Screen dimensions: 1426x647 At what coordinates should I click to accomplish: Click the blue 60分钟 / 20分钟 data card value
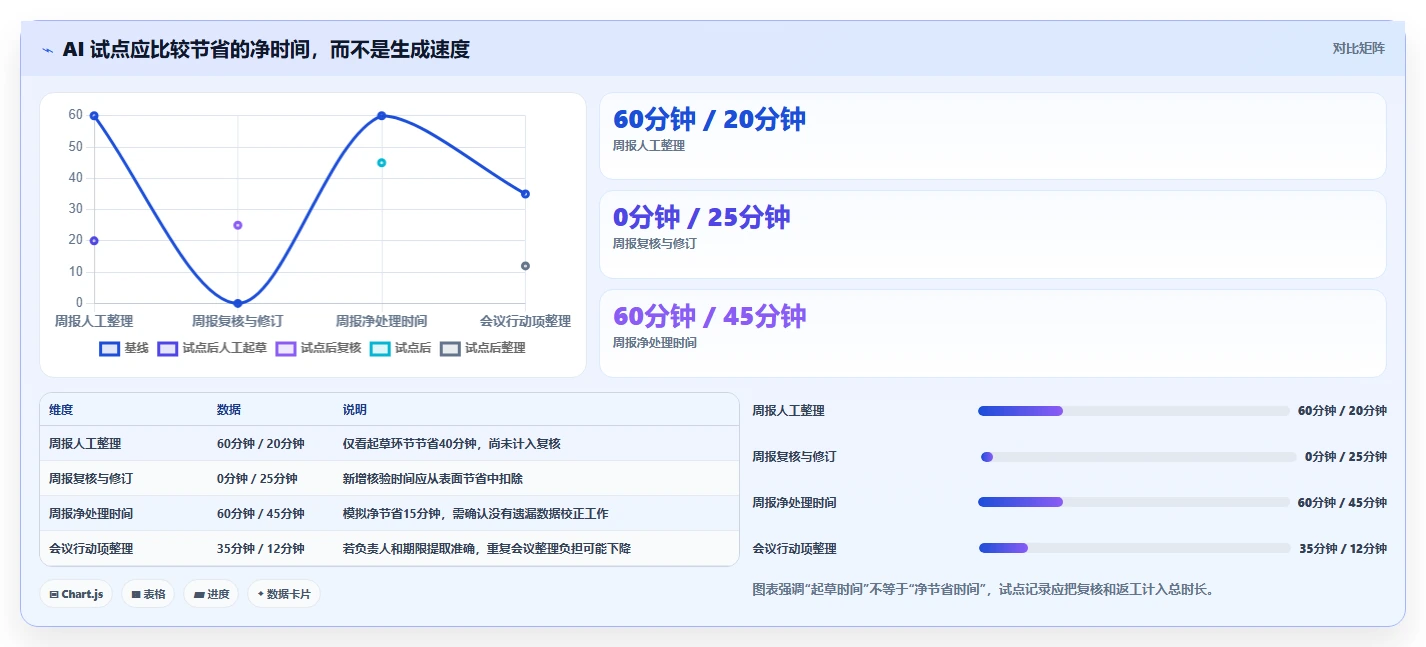(709, 119)
